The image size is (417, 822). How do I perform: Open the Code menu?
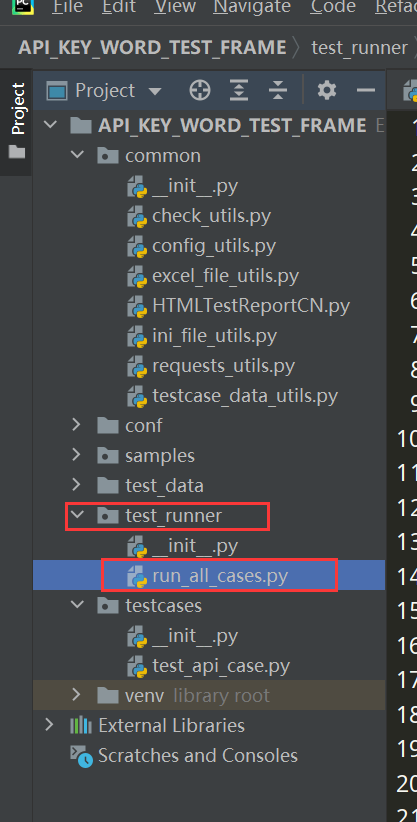(x=333, y=7)
